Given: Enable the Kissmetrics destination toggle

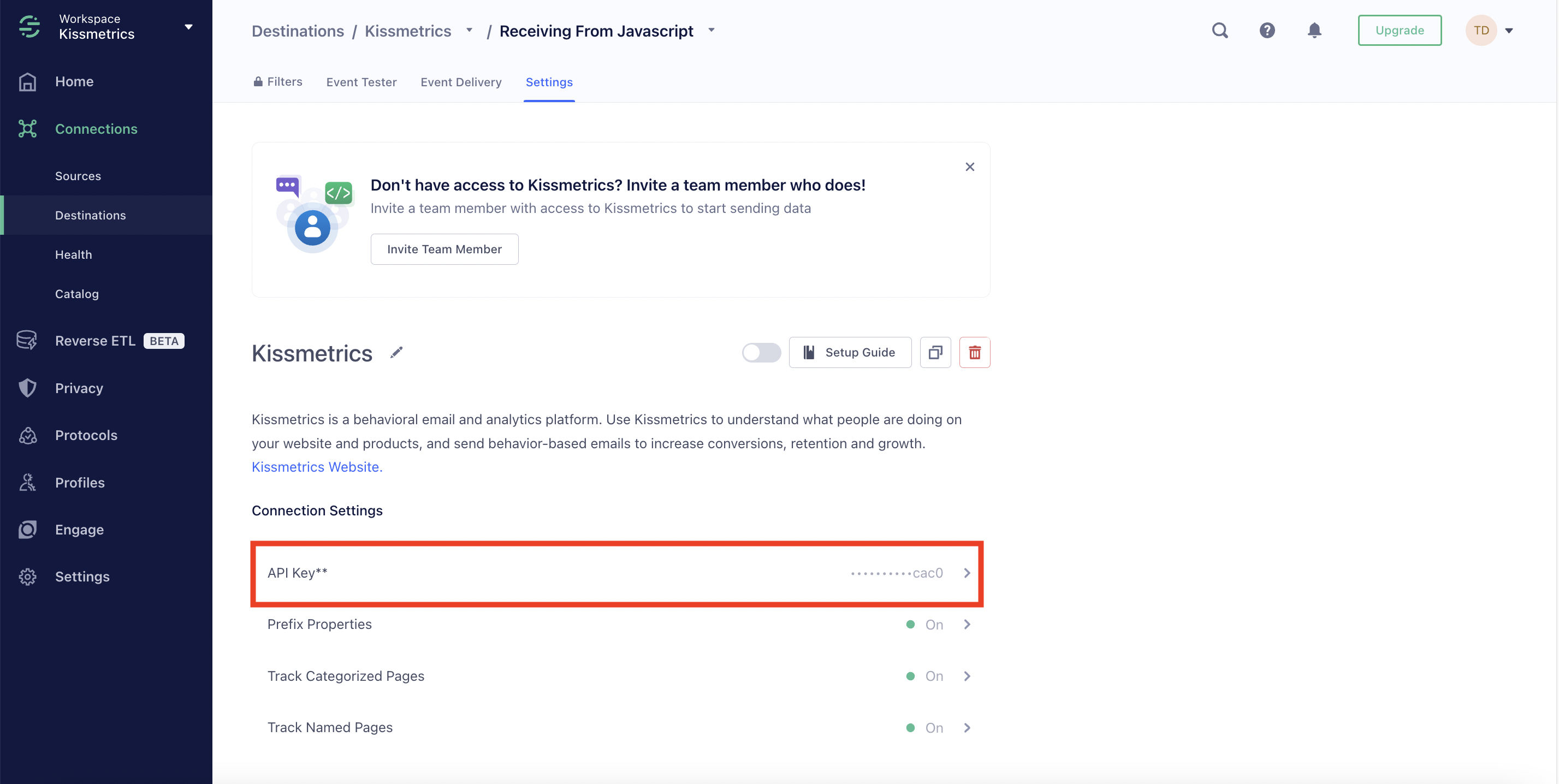Looking at the screenshot, I should point(761,353).
